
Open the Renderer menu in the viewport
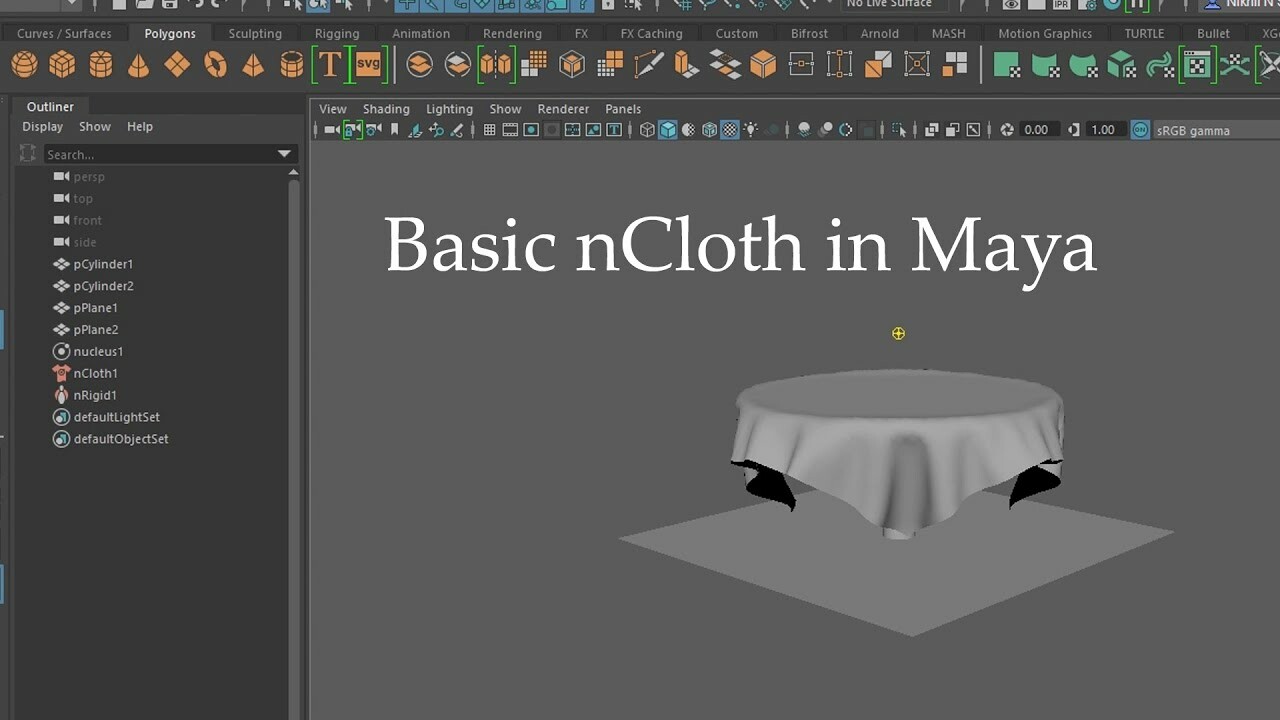tap(563, 108)
